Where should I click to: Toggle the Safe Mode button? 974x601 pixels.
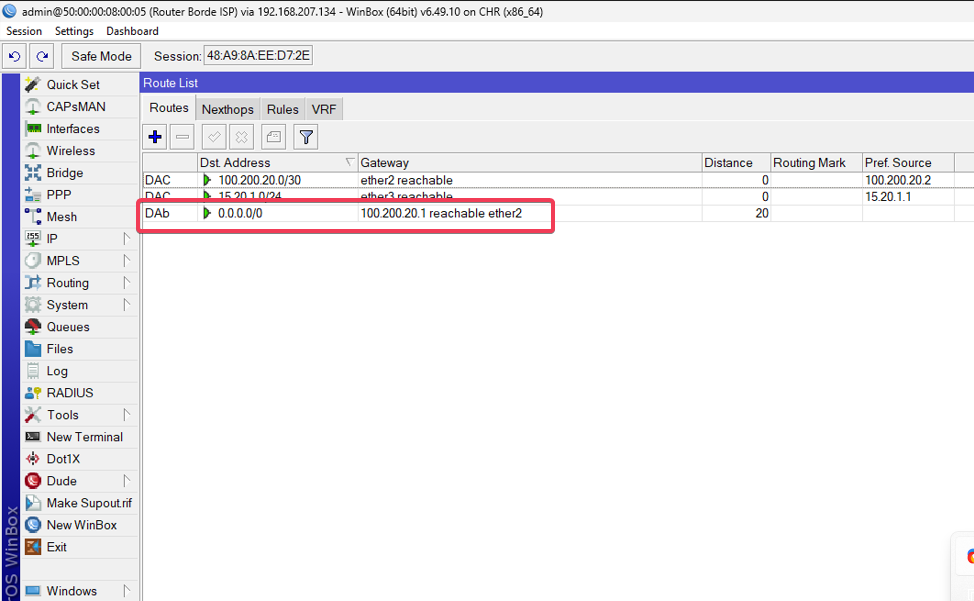tap(101, 56)
